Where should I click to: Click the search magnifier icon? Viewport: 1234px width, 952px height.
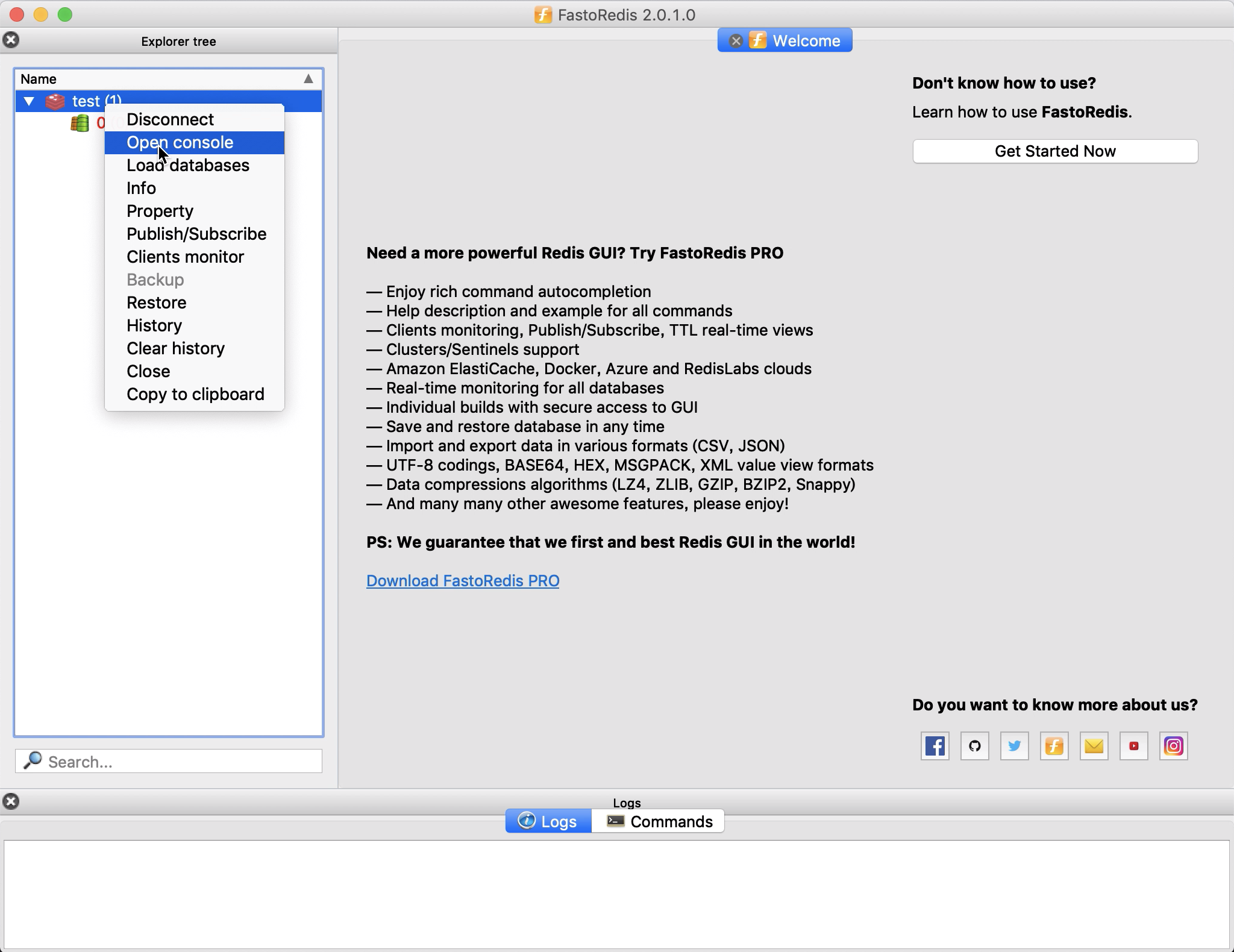(x=32, y=760)
